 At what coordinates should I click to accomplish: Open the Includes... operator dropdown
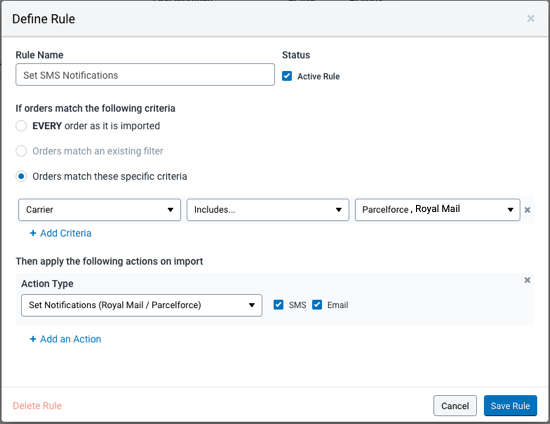(268, 210)
